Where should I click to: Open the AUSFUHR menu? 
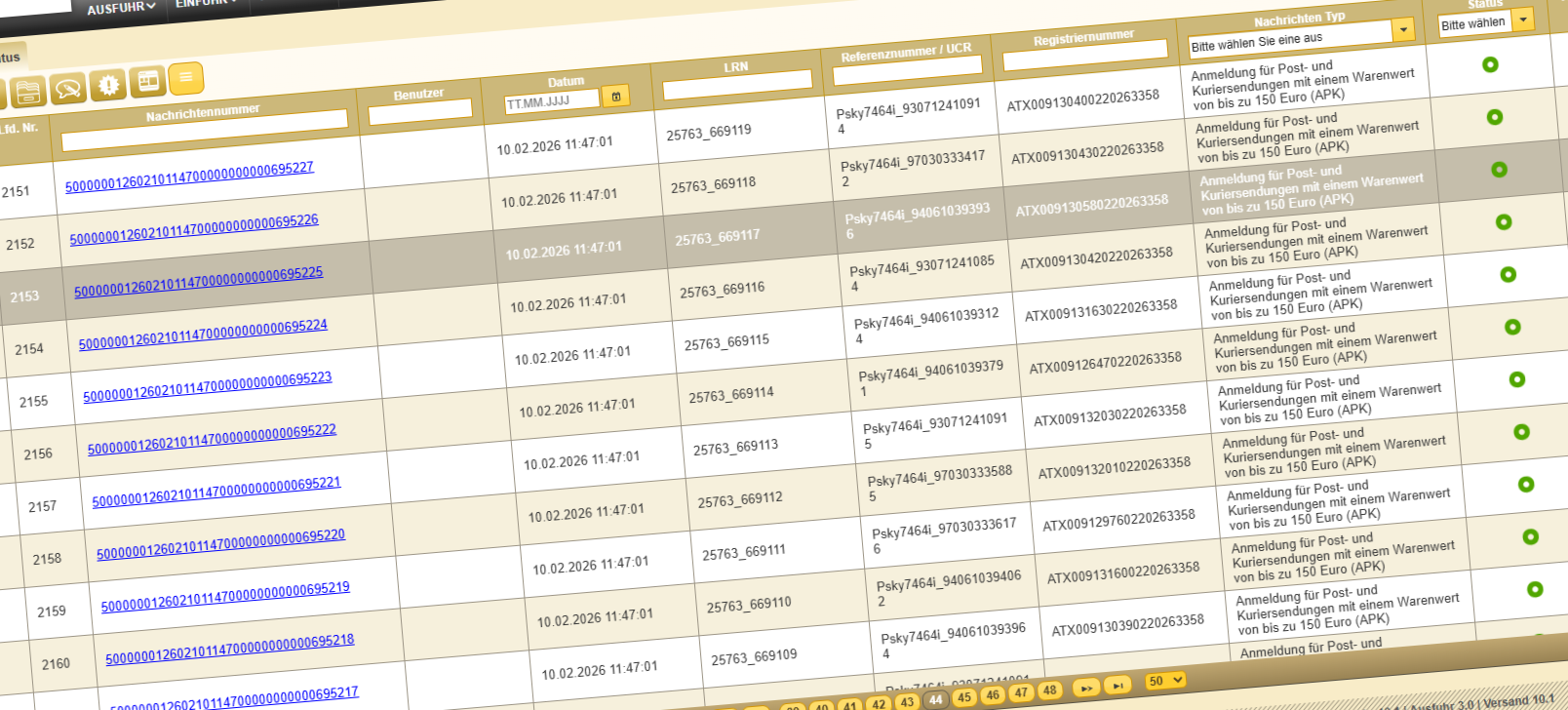(x=121, y=8)
